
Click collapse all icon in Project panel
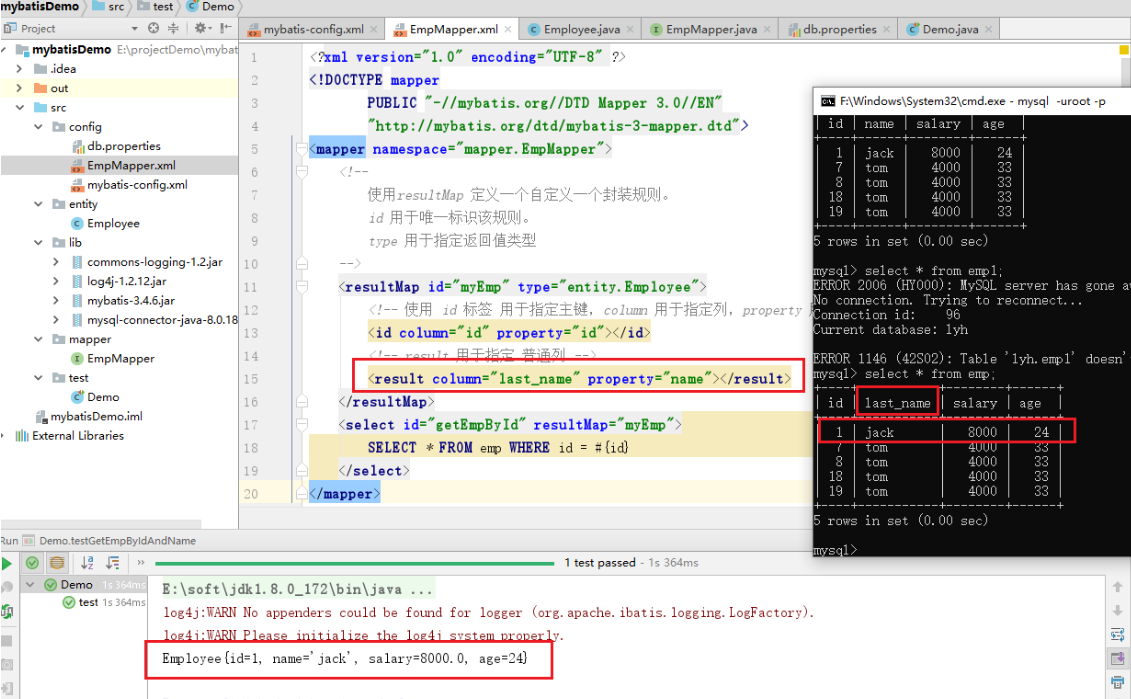(173, 28)
